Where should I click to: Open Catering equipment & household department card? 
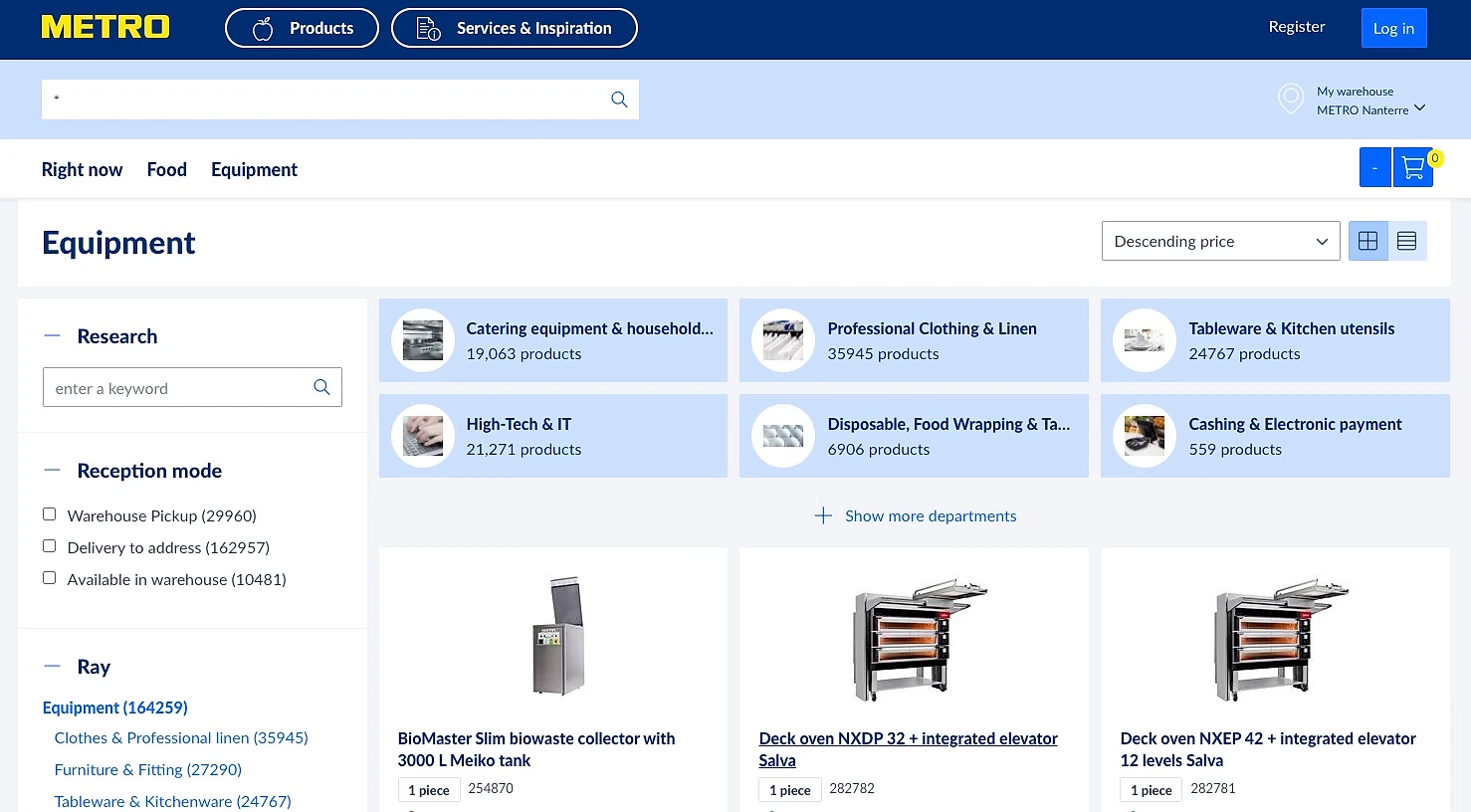(553, 340)
